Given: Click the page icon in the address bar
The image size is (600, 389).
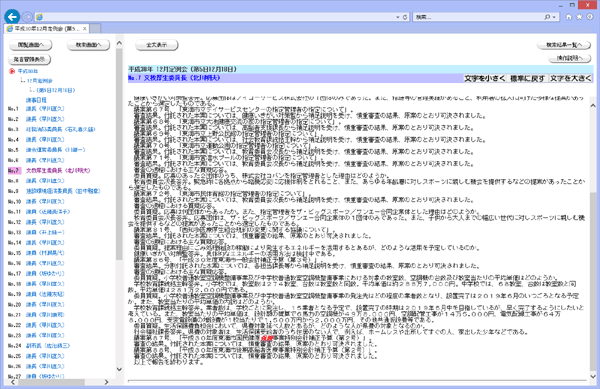Looking at the screenshot, I should tap(39, 17).
